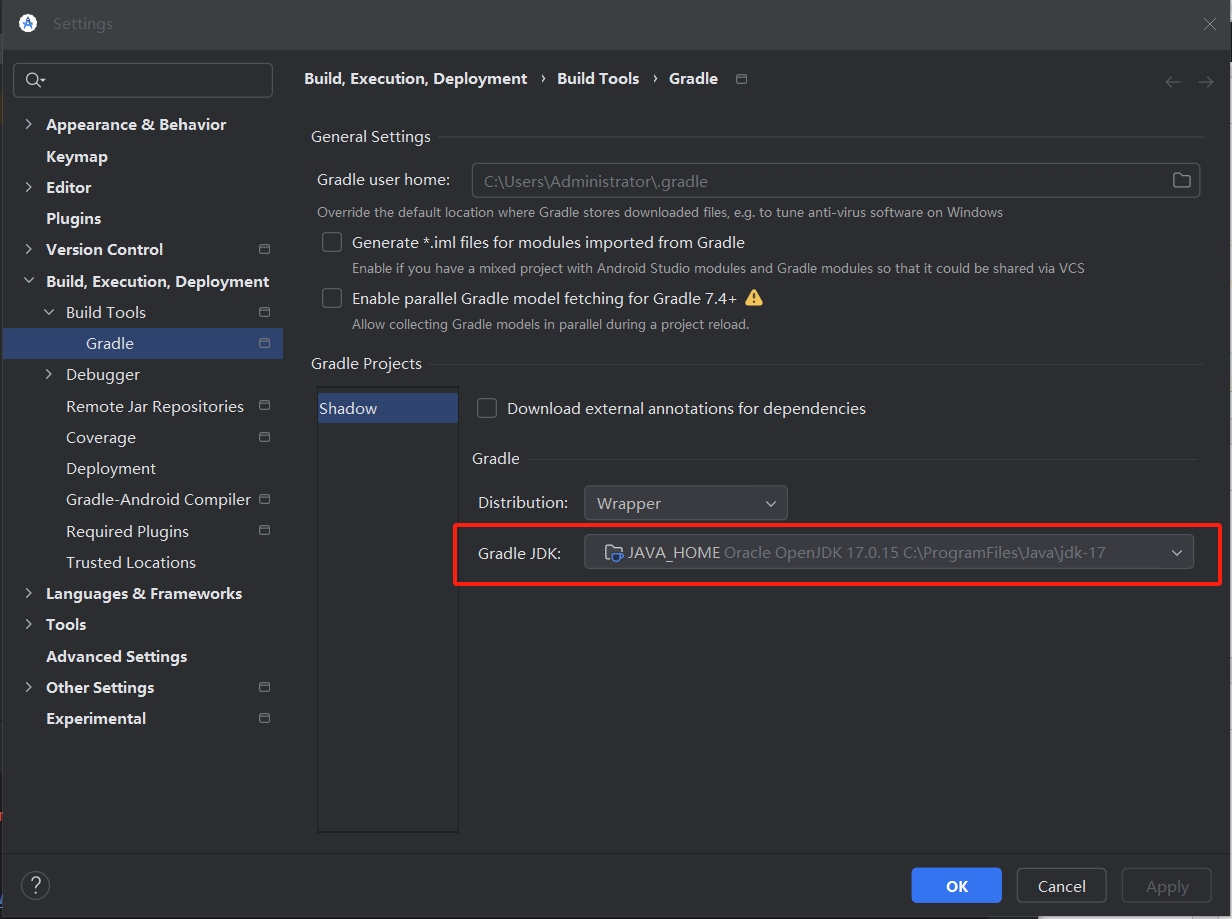Viewport: 1232px width, 919px height.
Task: Open the Gradle JDK dropdown
Action: point(889,552)
